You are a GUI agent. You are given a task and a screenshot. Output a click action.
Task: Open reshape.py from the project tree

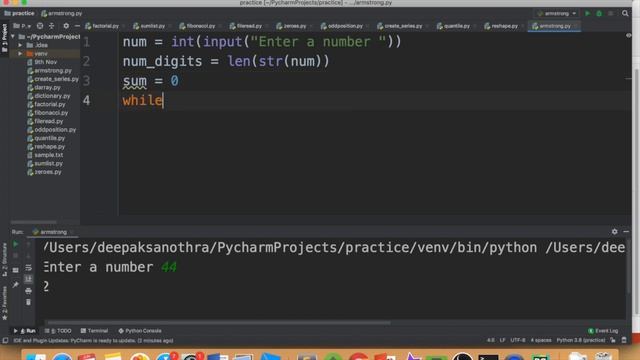(x=46, y=147)
